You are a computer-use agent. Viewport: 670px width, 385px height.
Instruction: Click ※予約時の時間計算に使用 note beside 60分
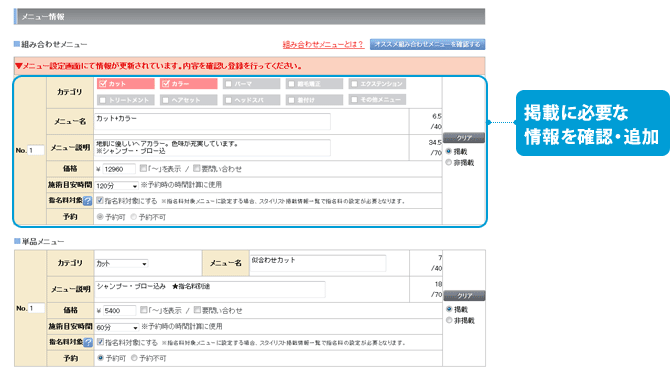[x=182, y=326]
